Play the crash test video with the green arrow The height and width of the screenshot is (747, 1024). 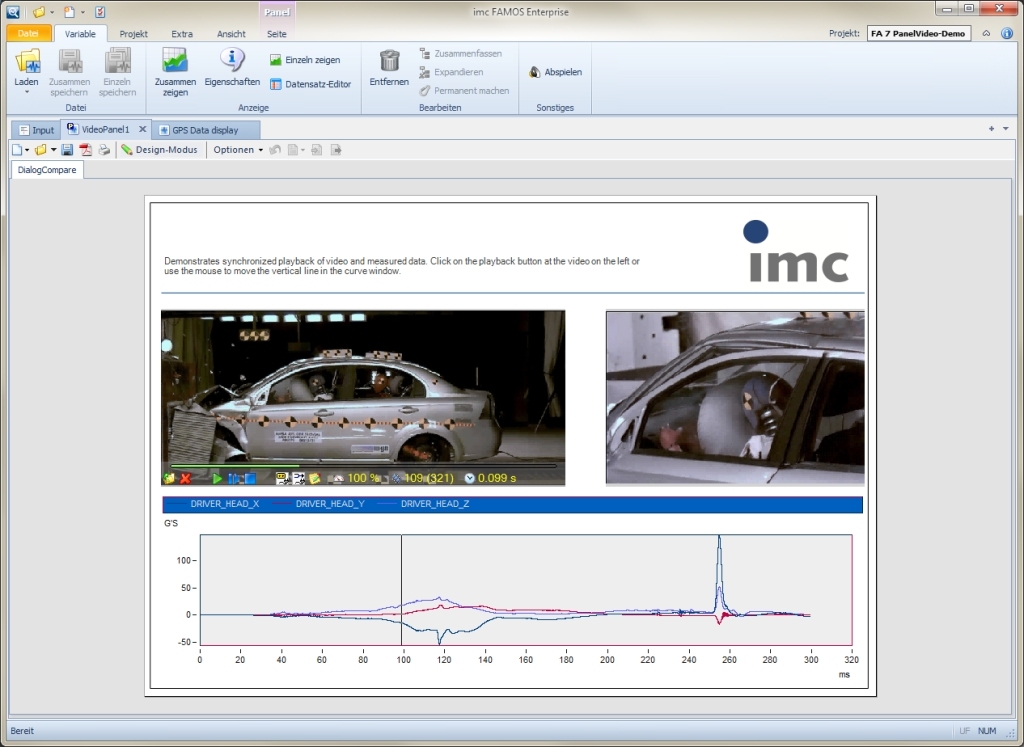217,479
